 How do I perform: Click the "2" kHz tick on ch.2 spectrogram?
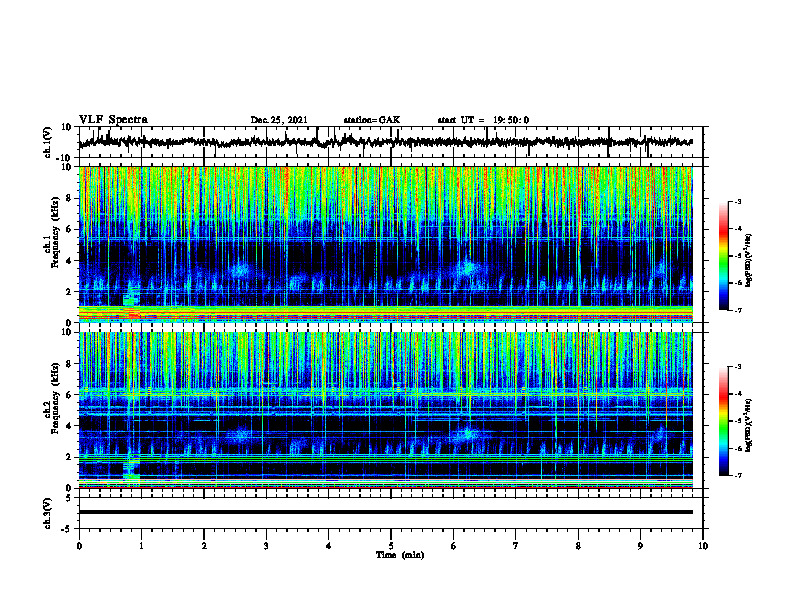click(70, 457)
